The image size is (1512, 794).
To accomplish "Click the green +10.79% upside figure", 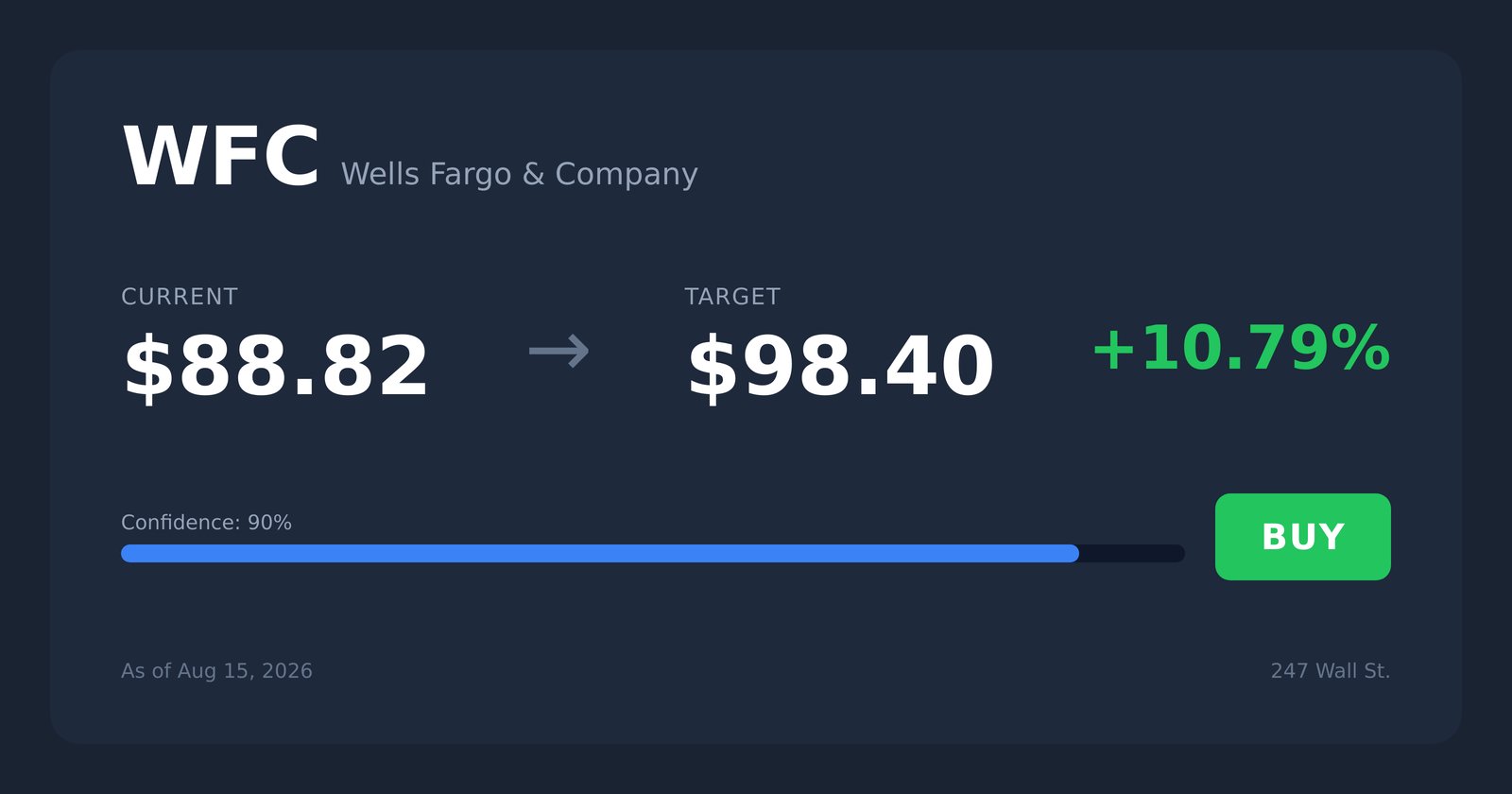I will [x=1241, y=349].
